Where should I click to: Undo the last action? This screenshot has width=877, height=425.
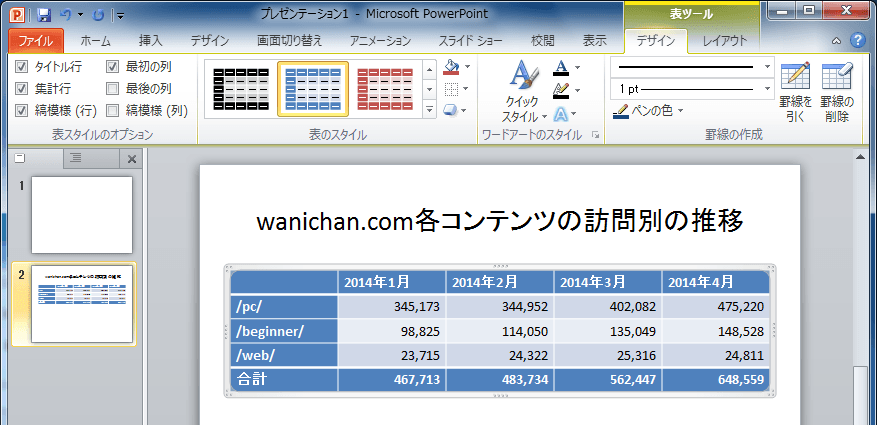(x=65, y=15)
